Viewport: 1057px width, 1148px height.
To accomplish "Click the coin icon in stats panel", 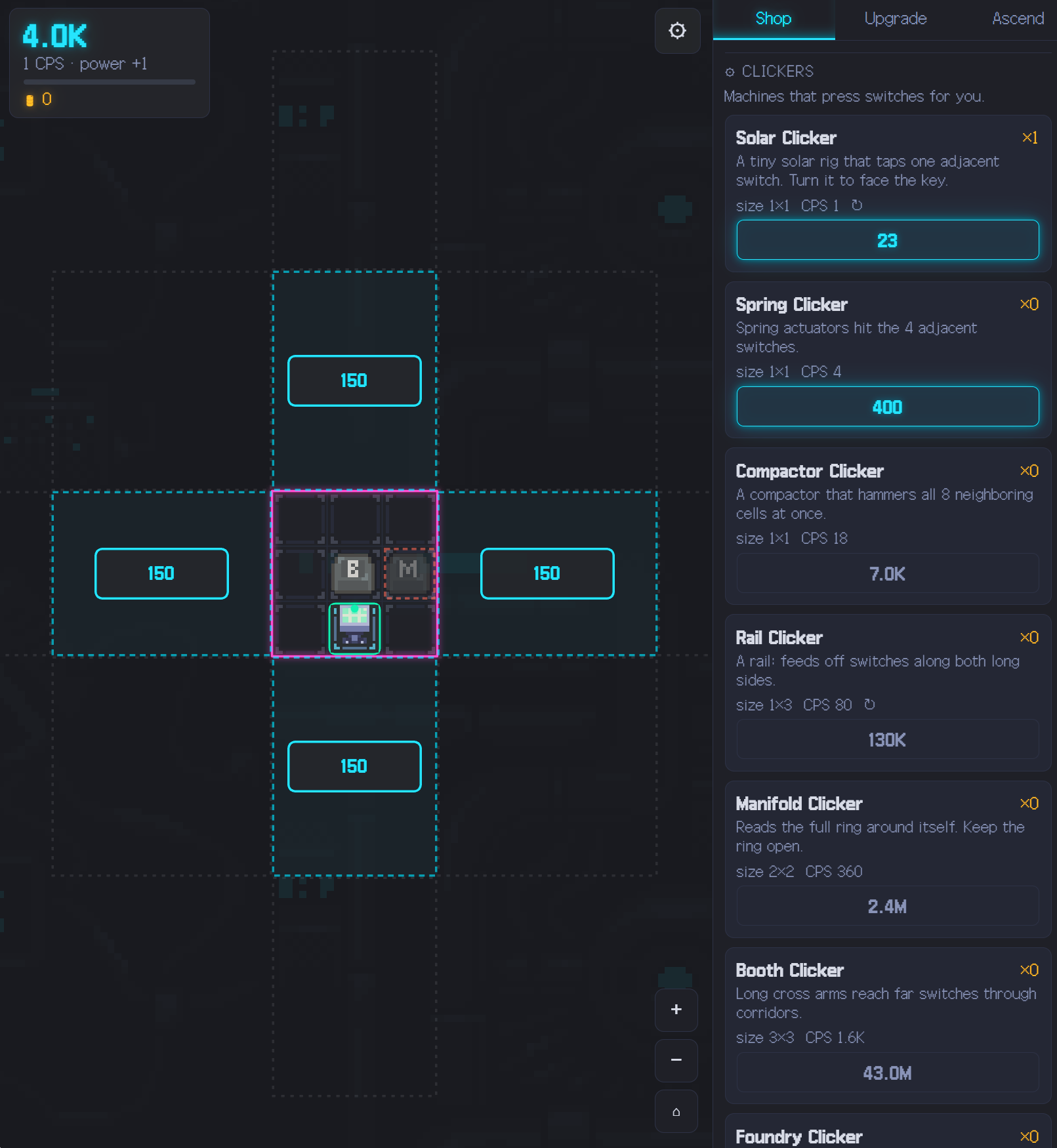I will (x=30, y=100).
